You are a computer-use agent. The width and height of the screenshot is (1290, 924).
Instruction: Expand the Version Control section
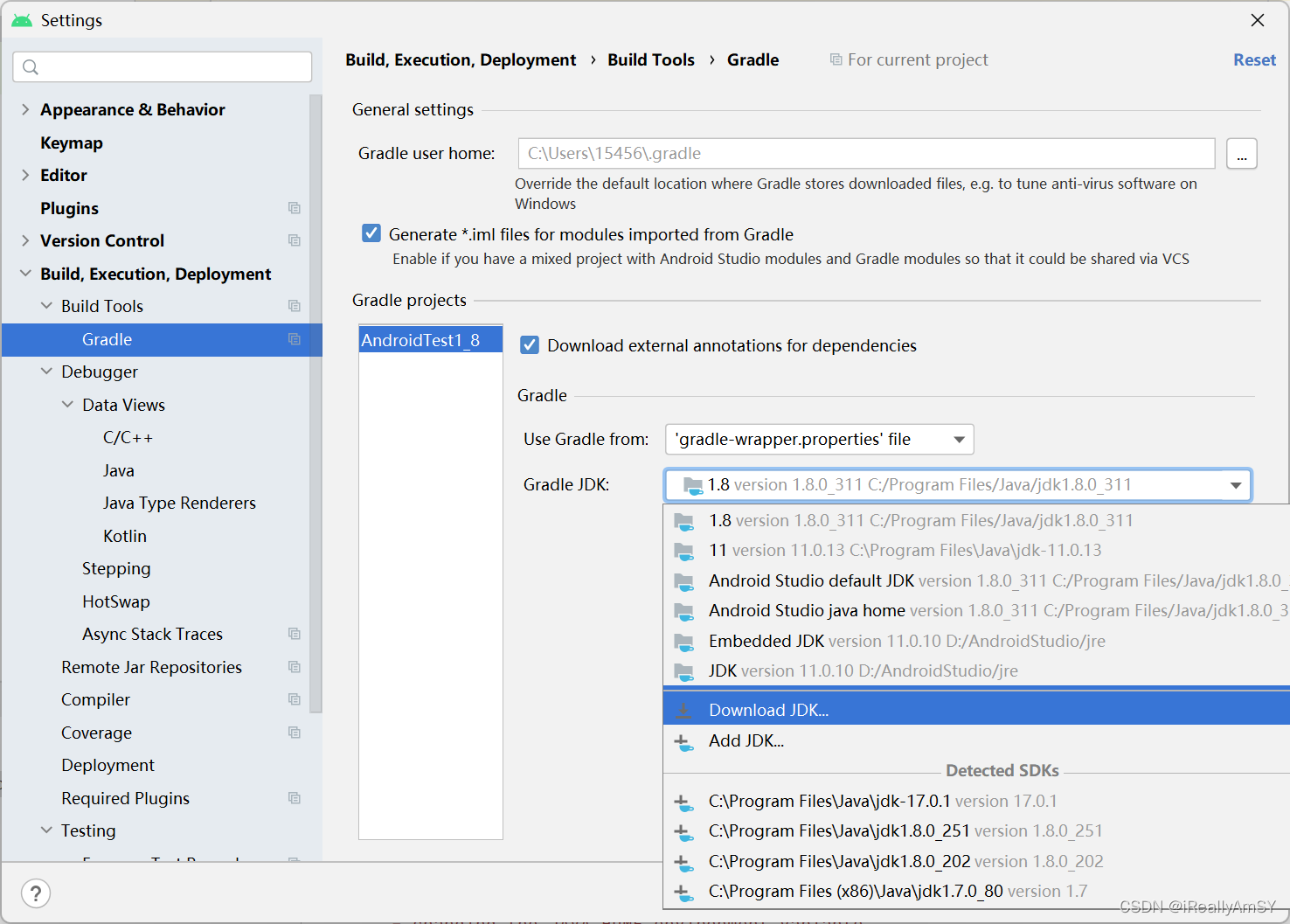(25, 240)
